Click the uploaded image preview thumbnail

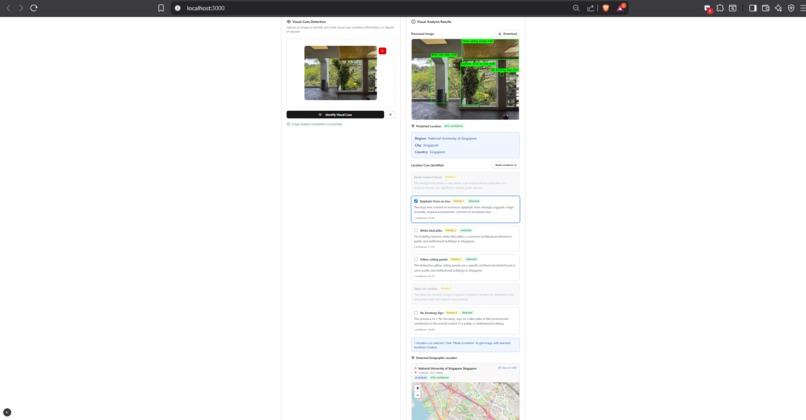point(340,73)
